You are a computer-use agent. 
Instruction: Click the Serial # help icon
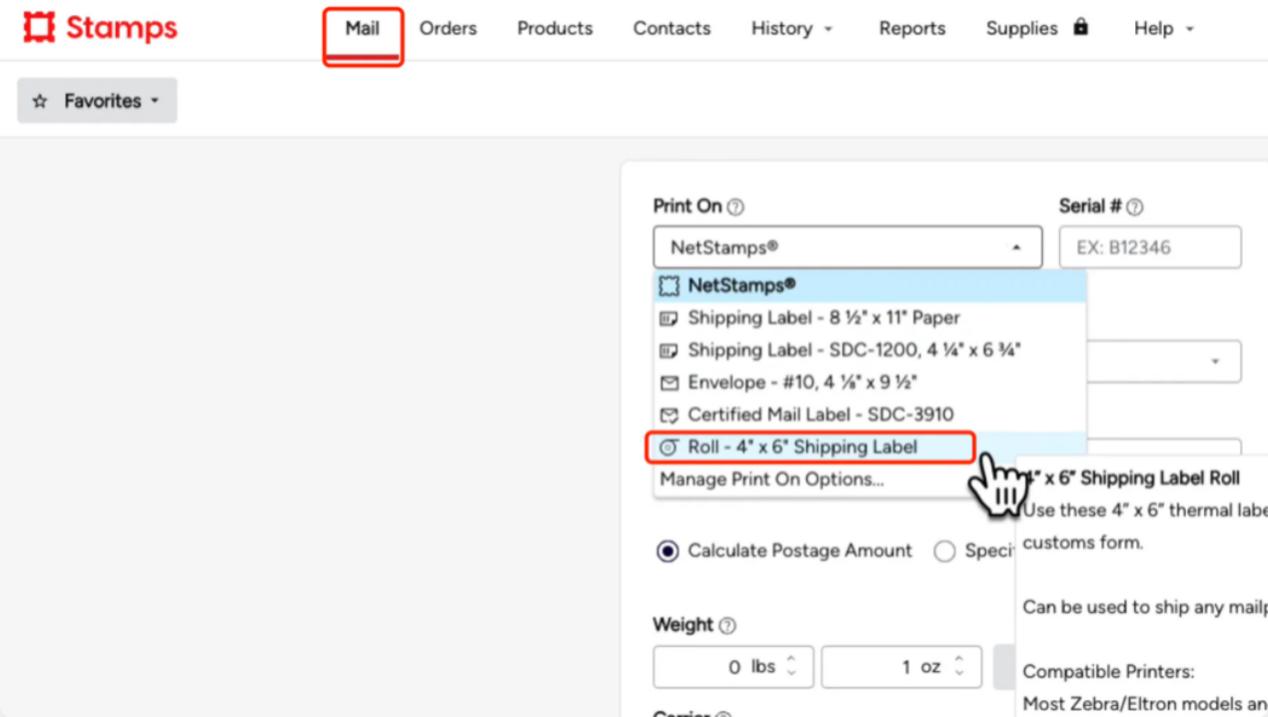coord(1134,207)
